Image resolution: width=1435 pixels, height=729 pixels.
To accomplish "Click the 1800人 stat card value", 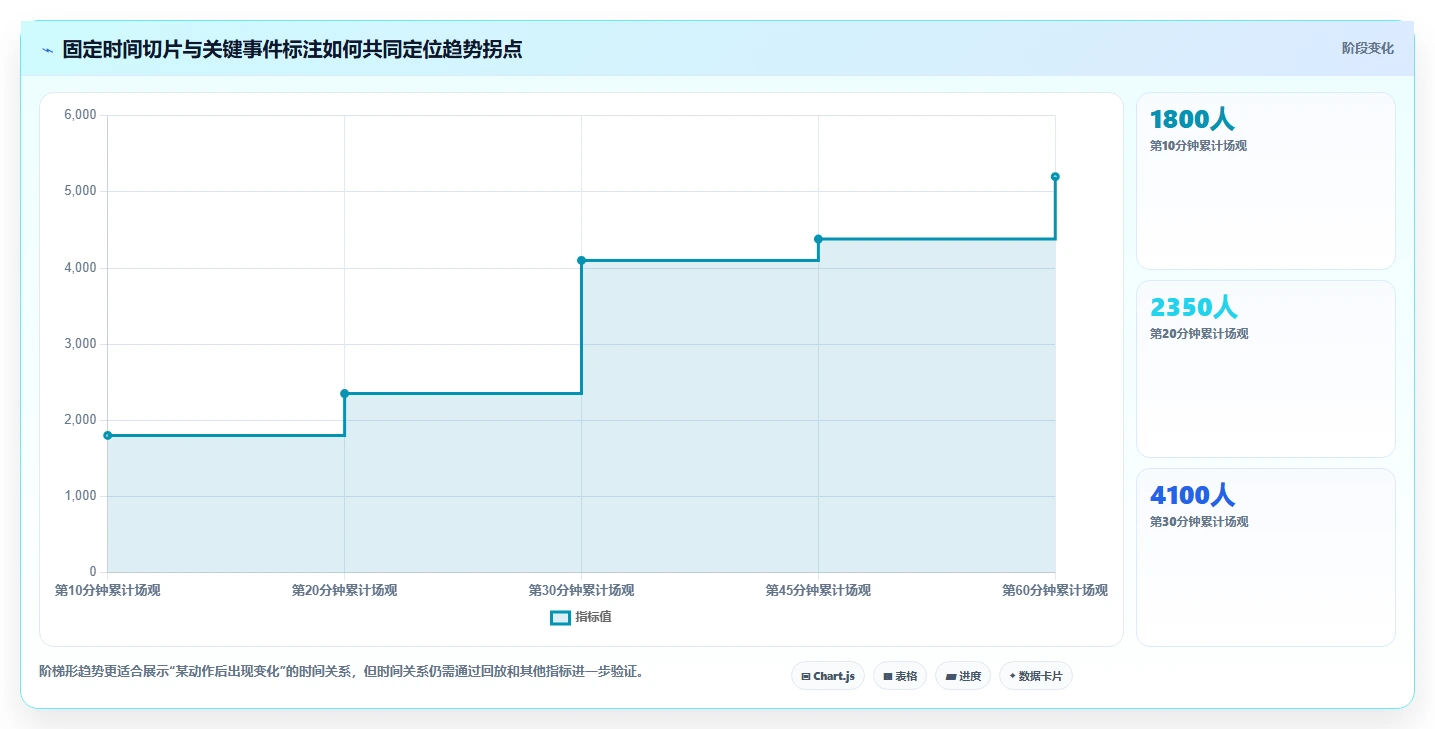I will pos(1192,120).
